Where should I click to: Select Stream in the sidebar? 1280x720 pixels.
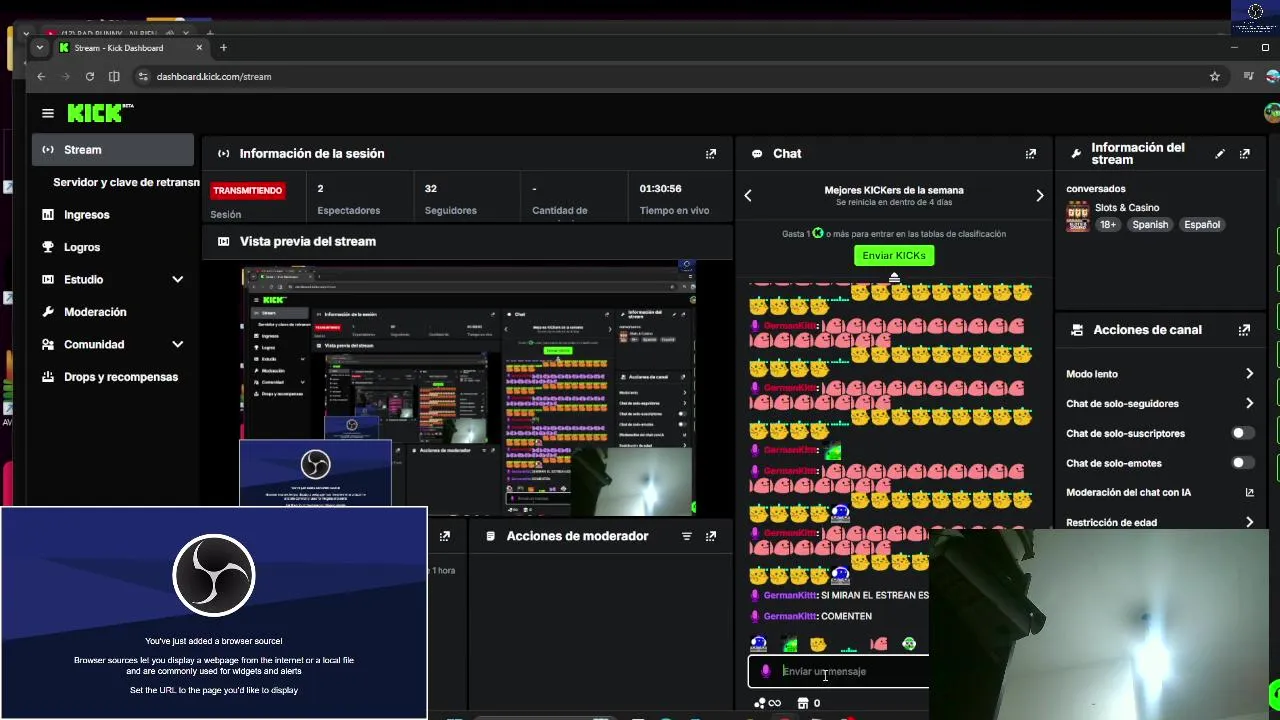click(113, 150)
